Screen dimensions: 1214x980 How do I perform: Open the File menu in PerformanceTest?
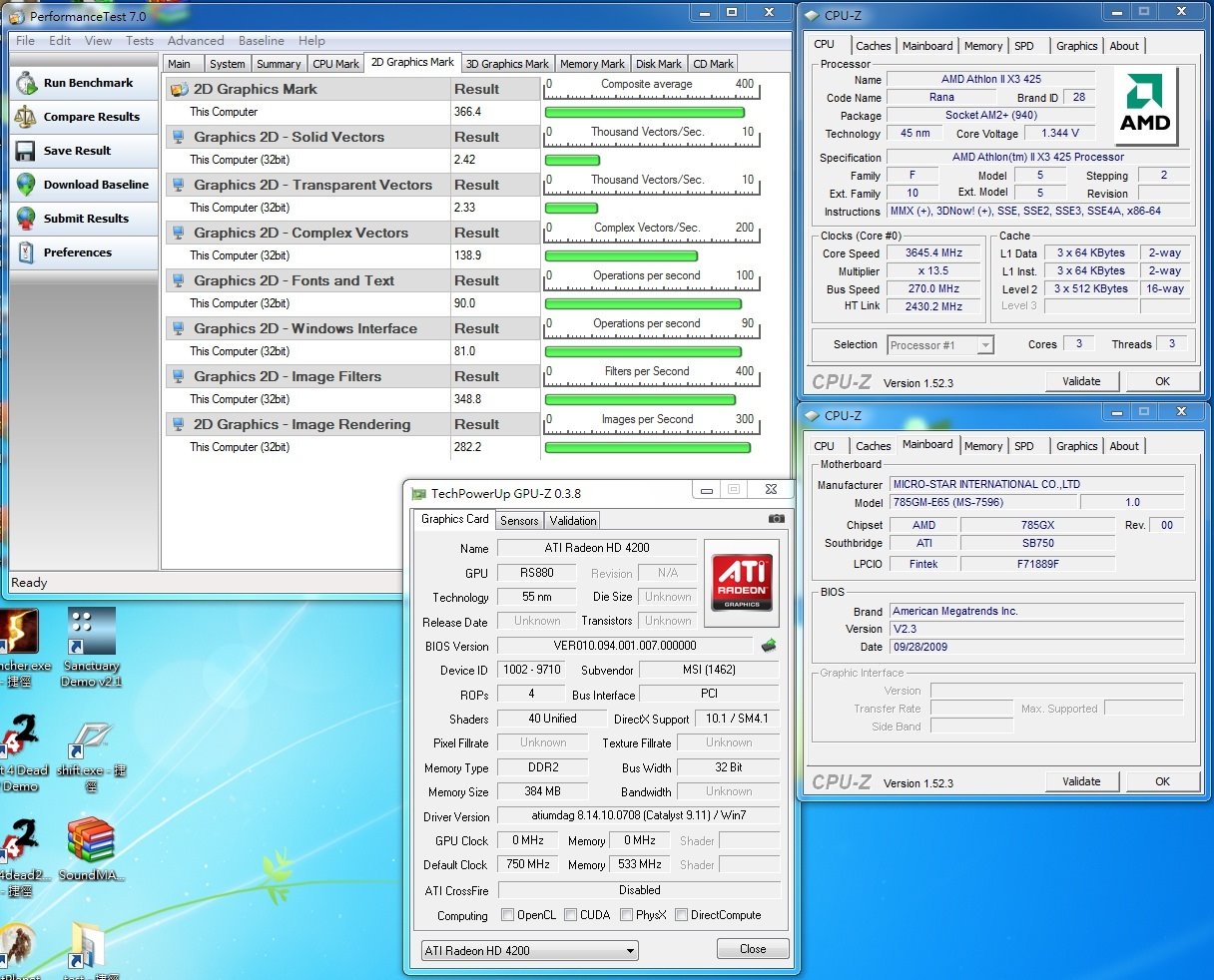(x=26, y=41)
